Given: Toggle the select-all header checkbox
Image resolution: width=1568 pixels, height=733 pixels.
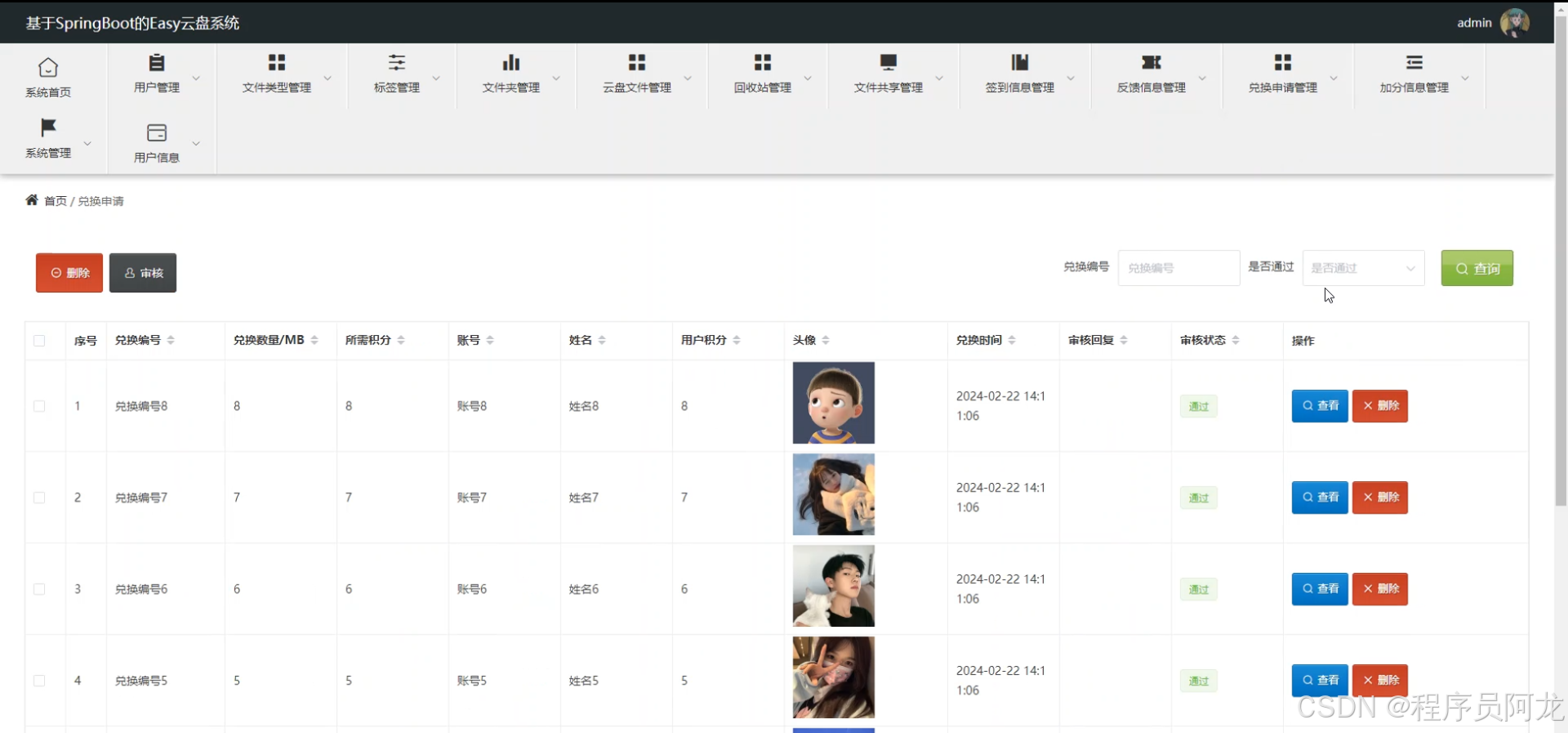Looking at the screenshot, I should pos(39,341).
